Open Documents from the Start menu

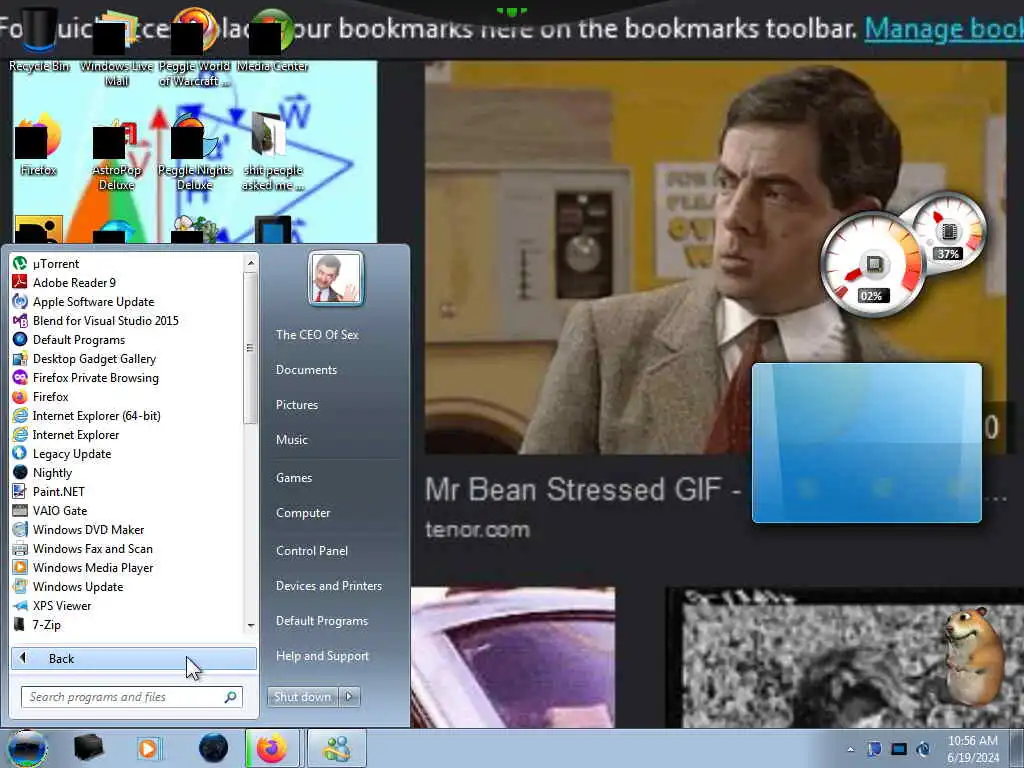point(306,370)
